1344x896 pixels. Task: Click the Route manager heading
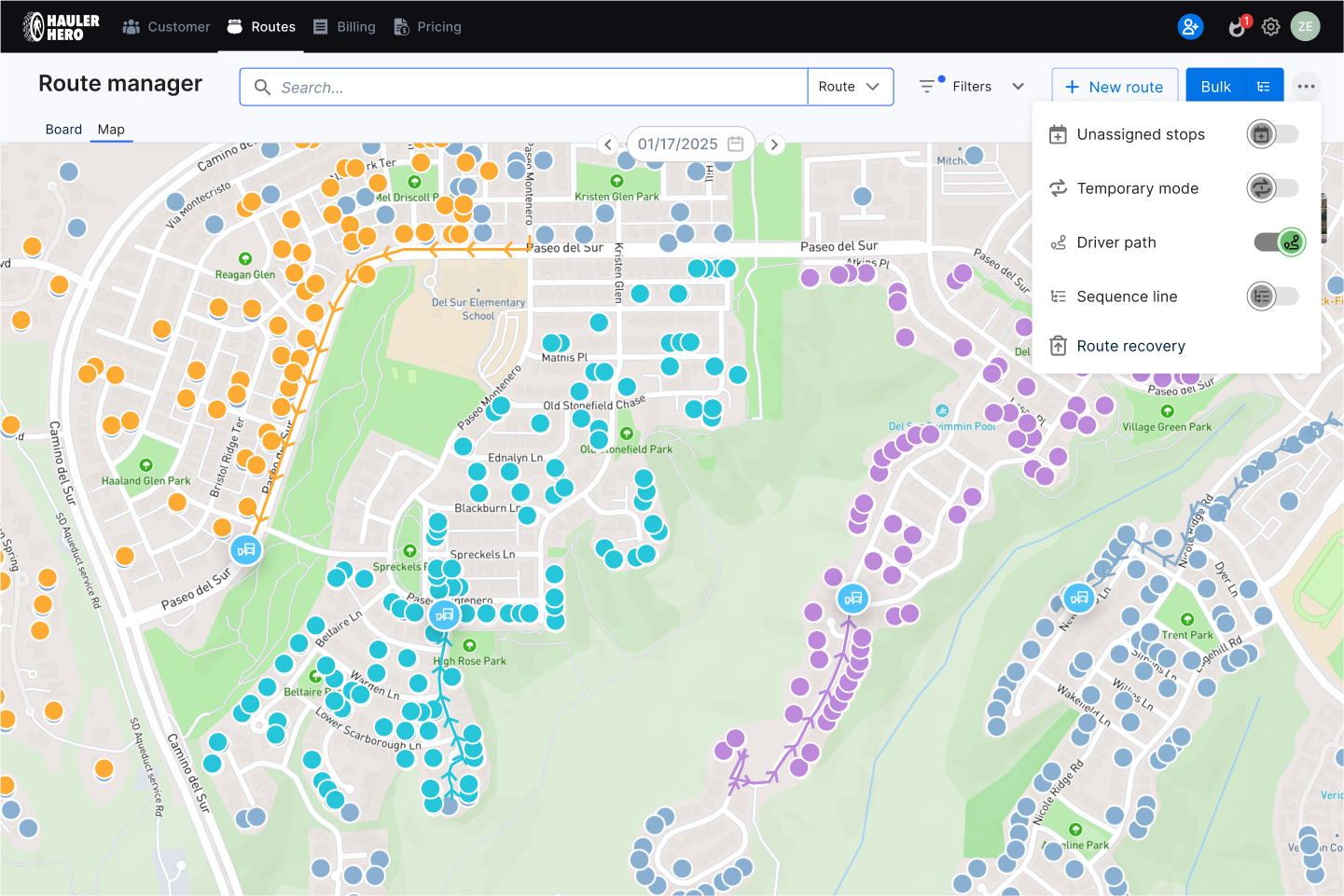[120, 83]
